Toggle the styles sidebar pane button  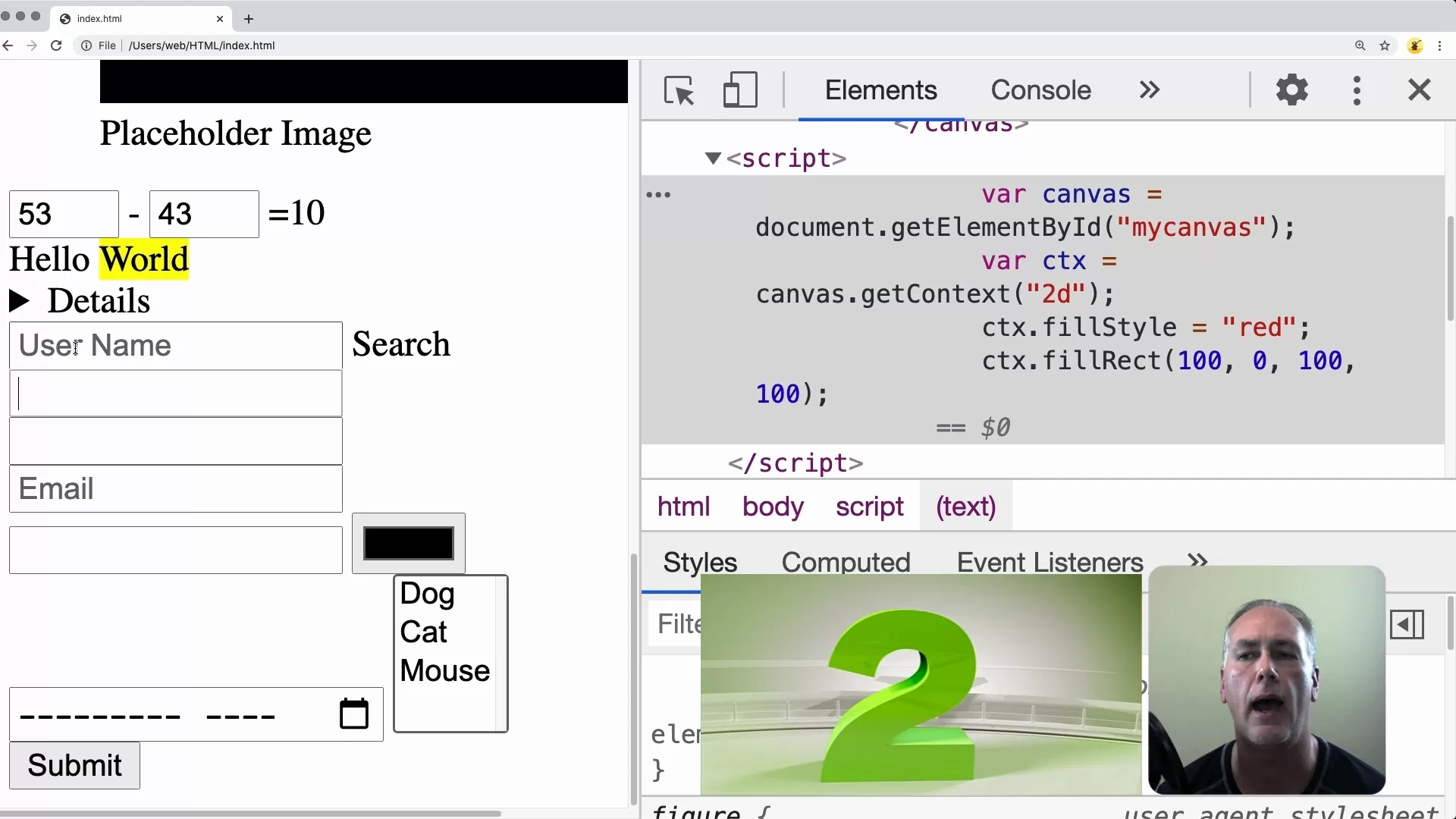click(1407, 625)
